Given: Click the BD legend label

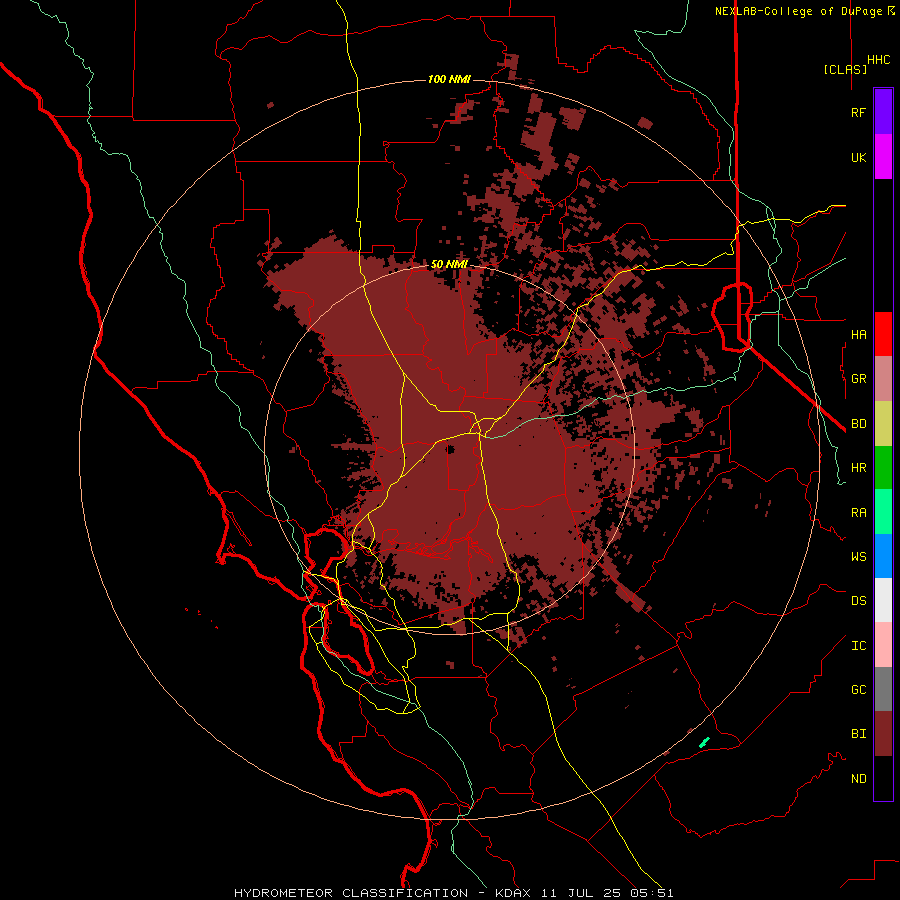Looking at the screenshot, I should (x=858, y=424).
